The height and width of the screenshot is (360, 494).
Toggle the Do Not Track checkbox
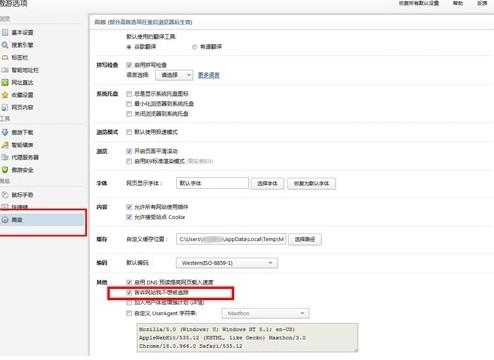point(129,293)
